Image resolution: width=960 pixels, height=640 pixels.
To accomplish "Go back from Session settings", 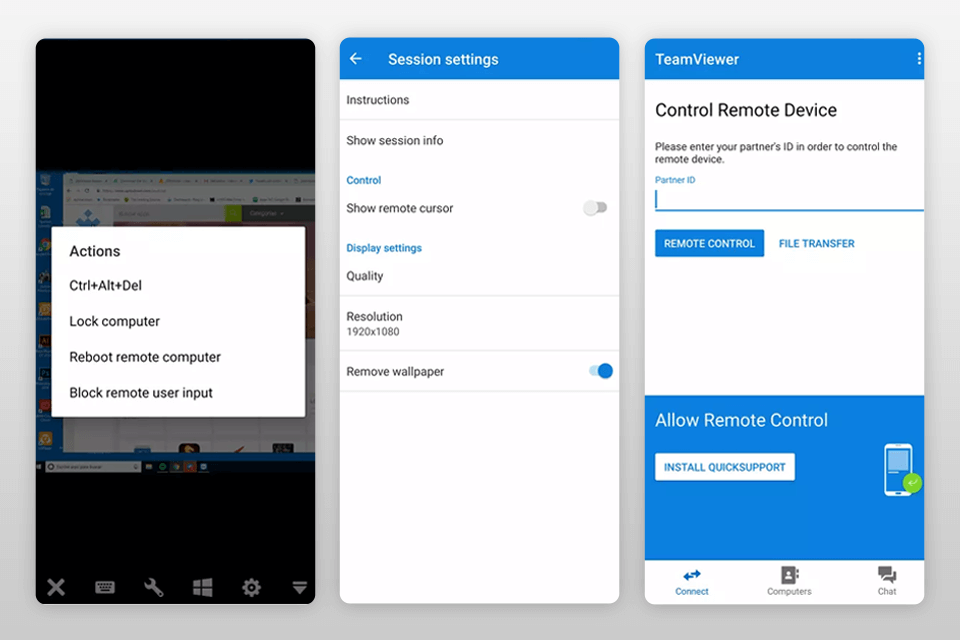I will coord(356,59).
